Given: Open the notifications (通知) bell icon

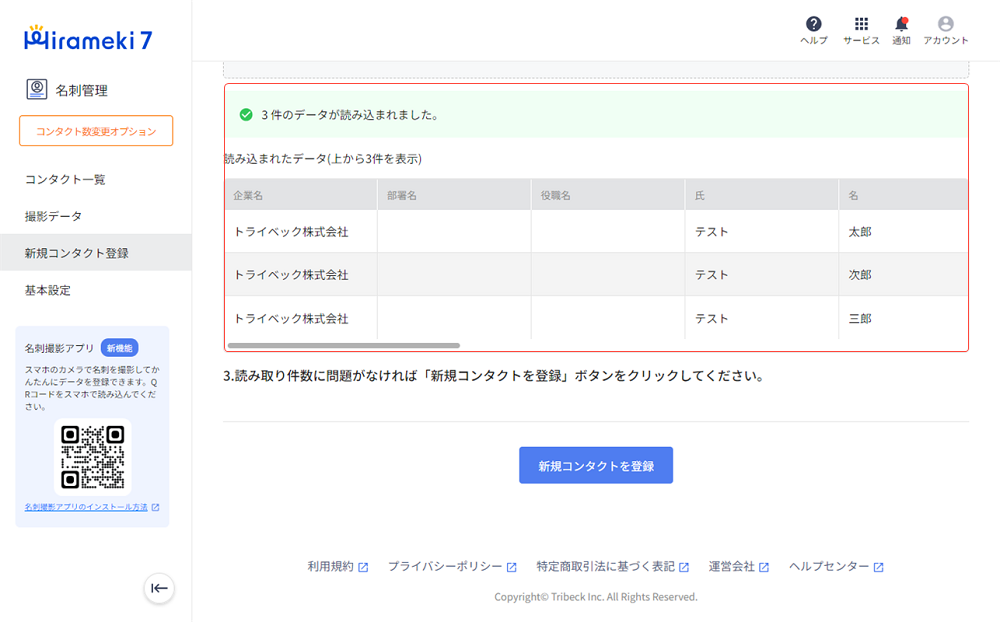Looking at the screenshot, I should (x=901, y=24).
